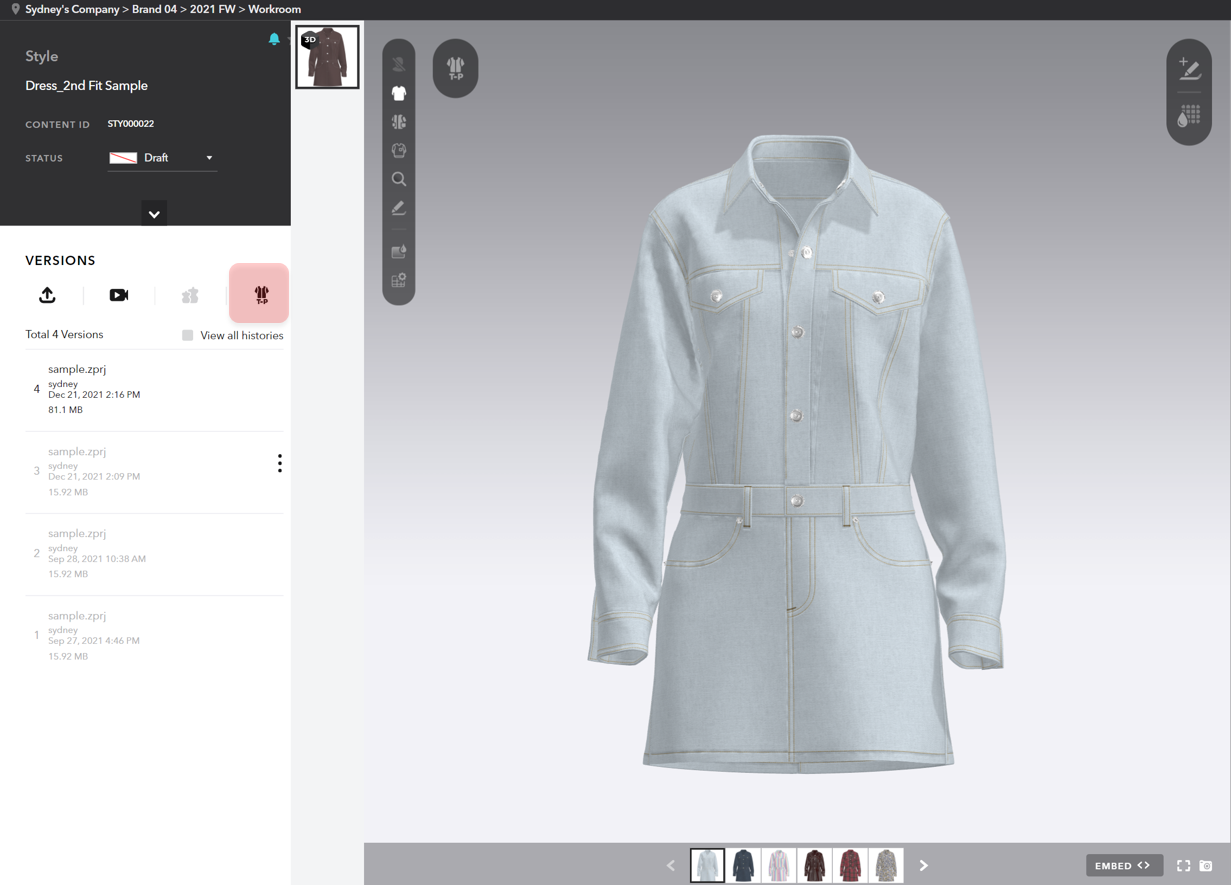The height and width of the screenshot is (885, 1231).
Task: Click the Total 4 Versions text
Action: tap(64, 335)
